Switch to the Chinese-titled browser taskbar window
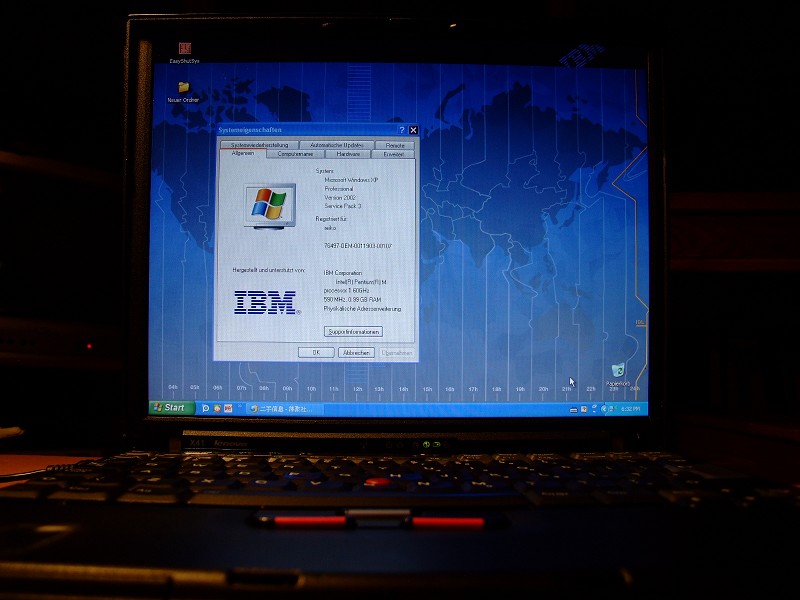 click(x=286, y=409)
